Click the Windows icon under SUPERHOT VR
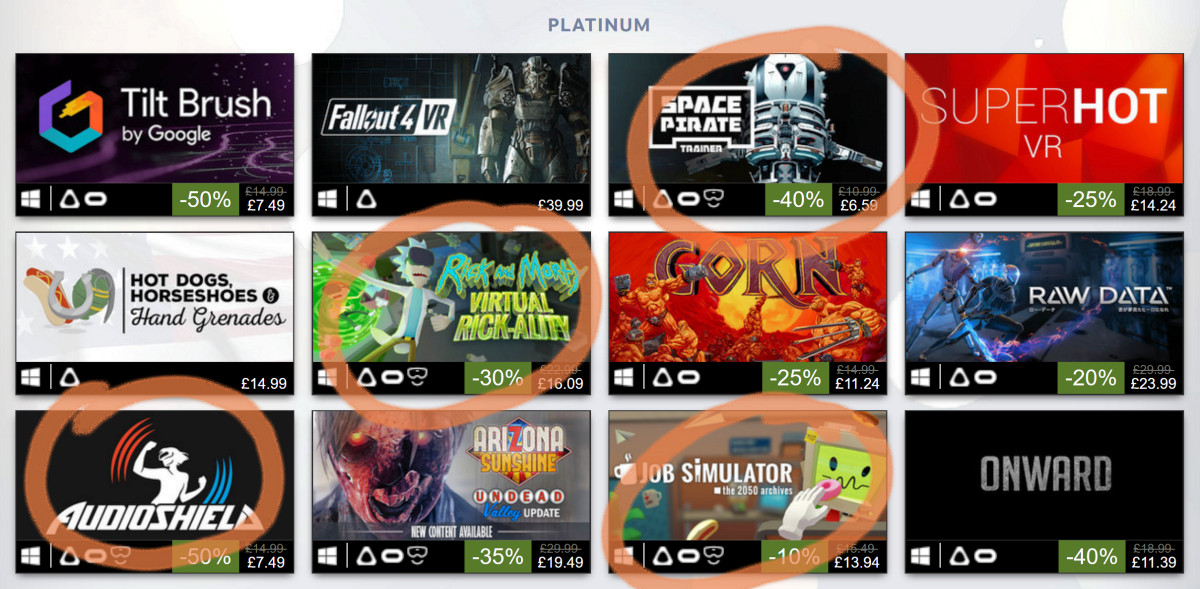The width and height of the screenshot is (1200, 589). click(923, 199)
